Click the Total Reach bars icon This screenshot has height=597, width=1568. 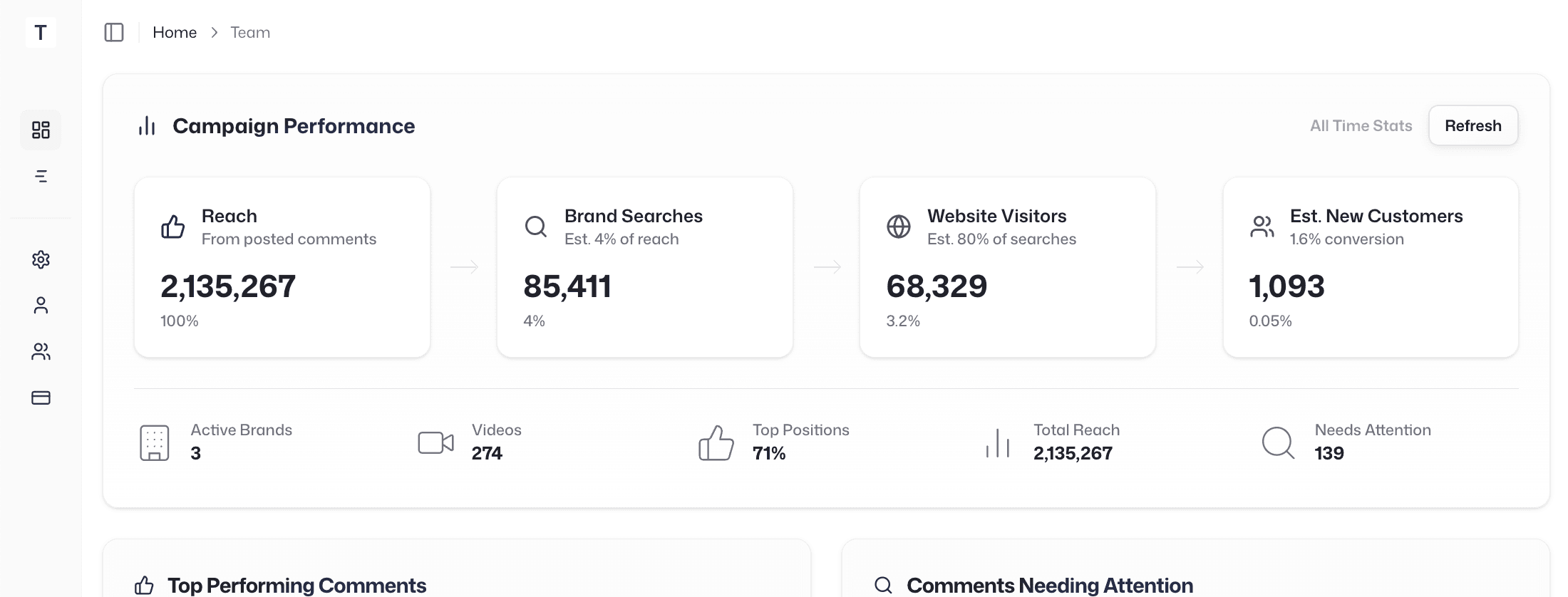998,443
